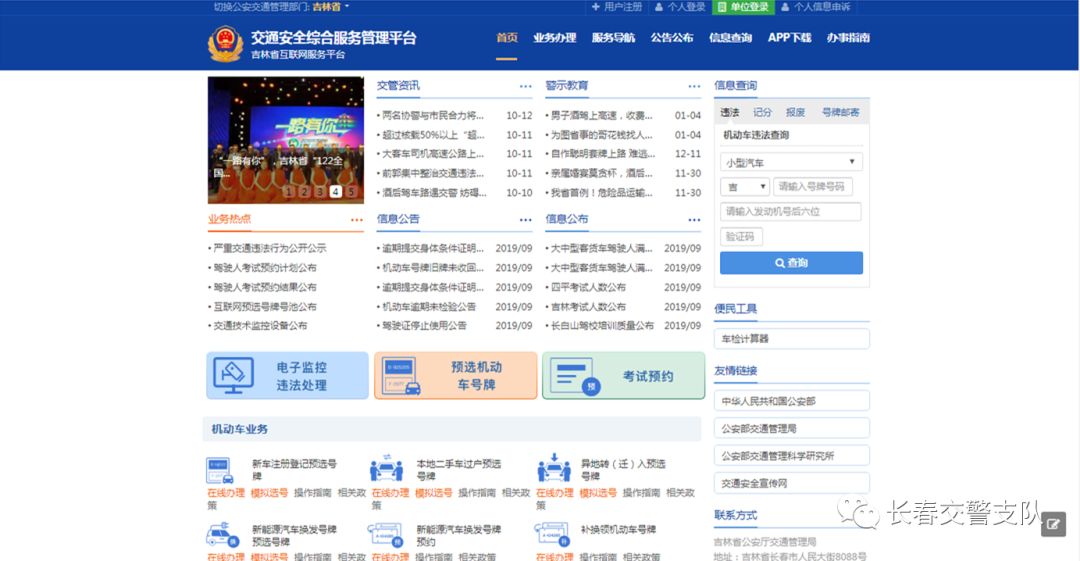
Task: Go to carousel slide 3
Action: coord(320,192)
